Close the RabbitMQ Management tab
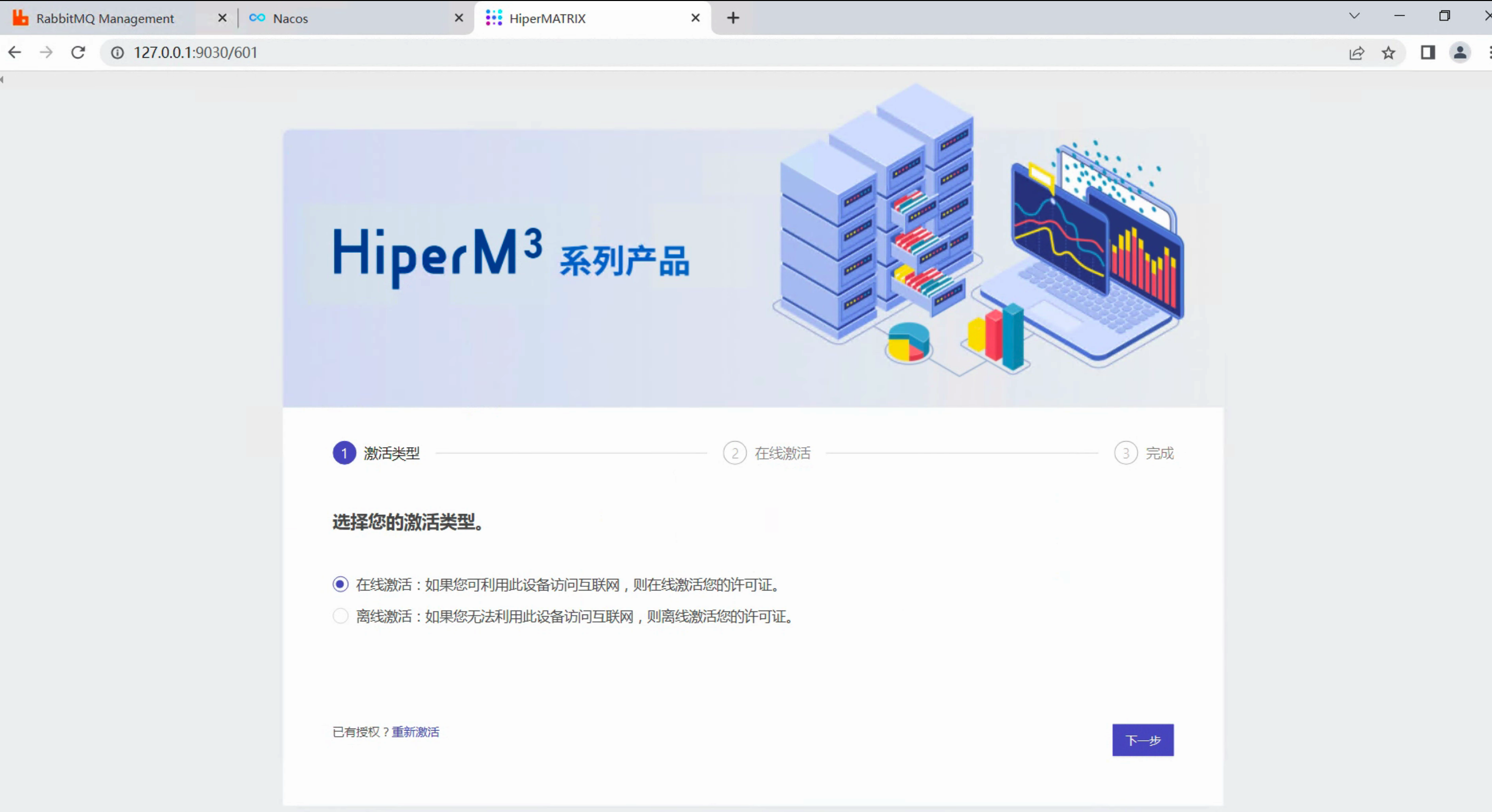This screenshot has height=812, width=1492. pyautogui.click(x=222, y=19)
